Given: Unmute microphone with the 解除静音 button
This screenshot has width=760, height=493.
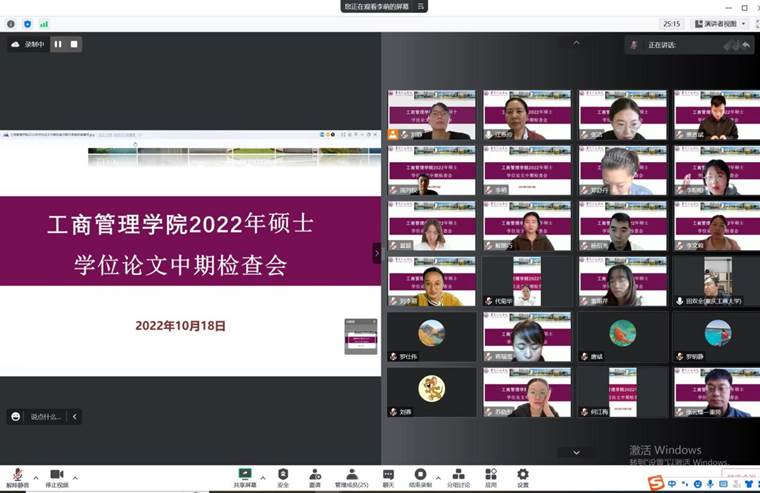Looking at the screenshot, I should [16, 477].
